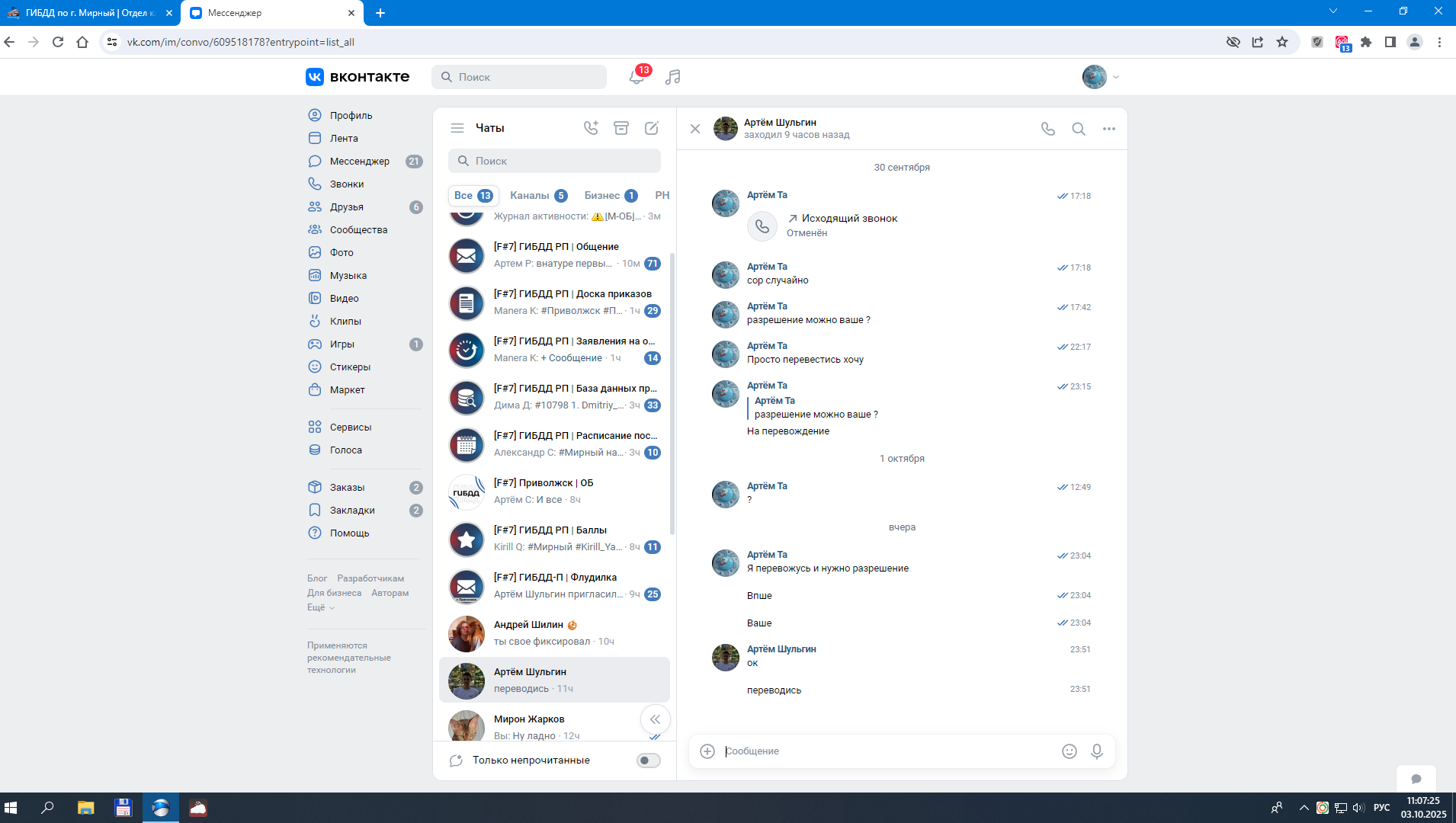Open Windows Start button

click(x=11, y=808)
